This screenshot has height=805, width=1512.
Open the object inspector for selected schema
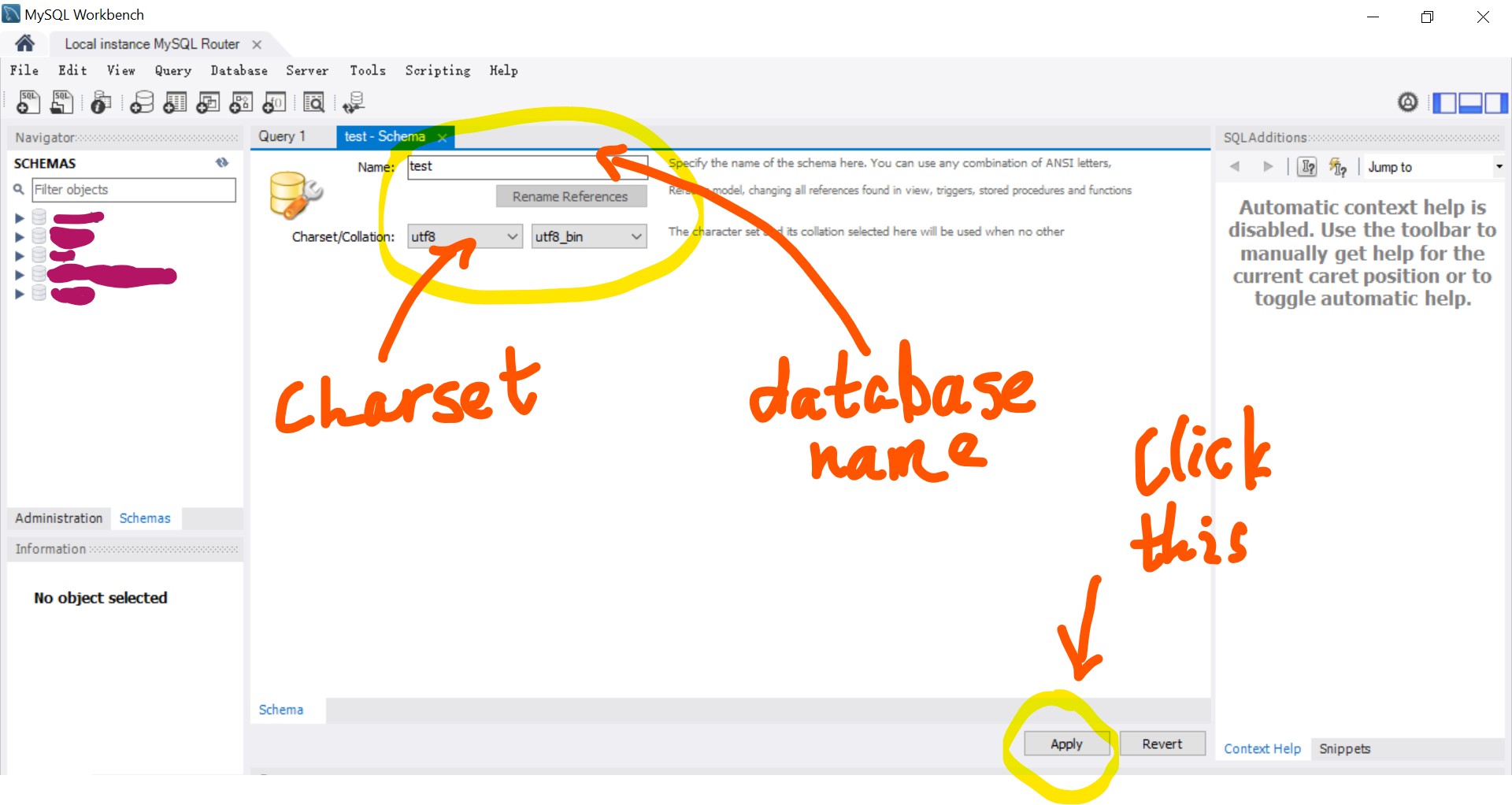click(101, 102)
